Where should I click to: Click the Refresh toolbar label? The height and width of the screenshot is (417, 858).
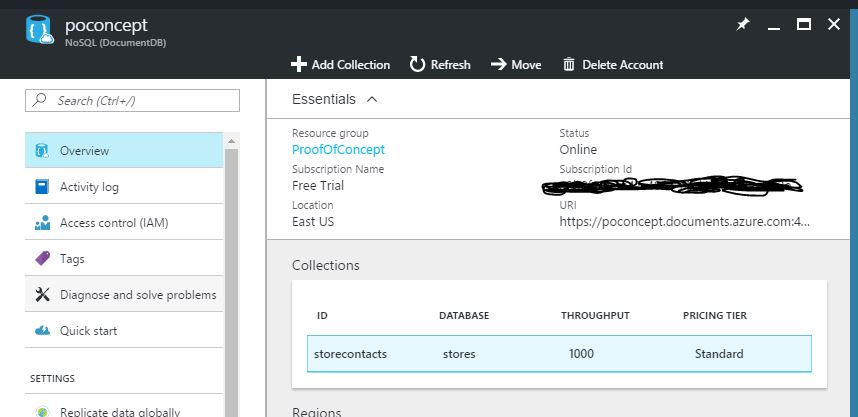click(450, 65)
